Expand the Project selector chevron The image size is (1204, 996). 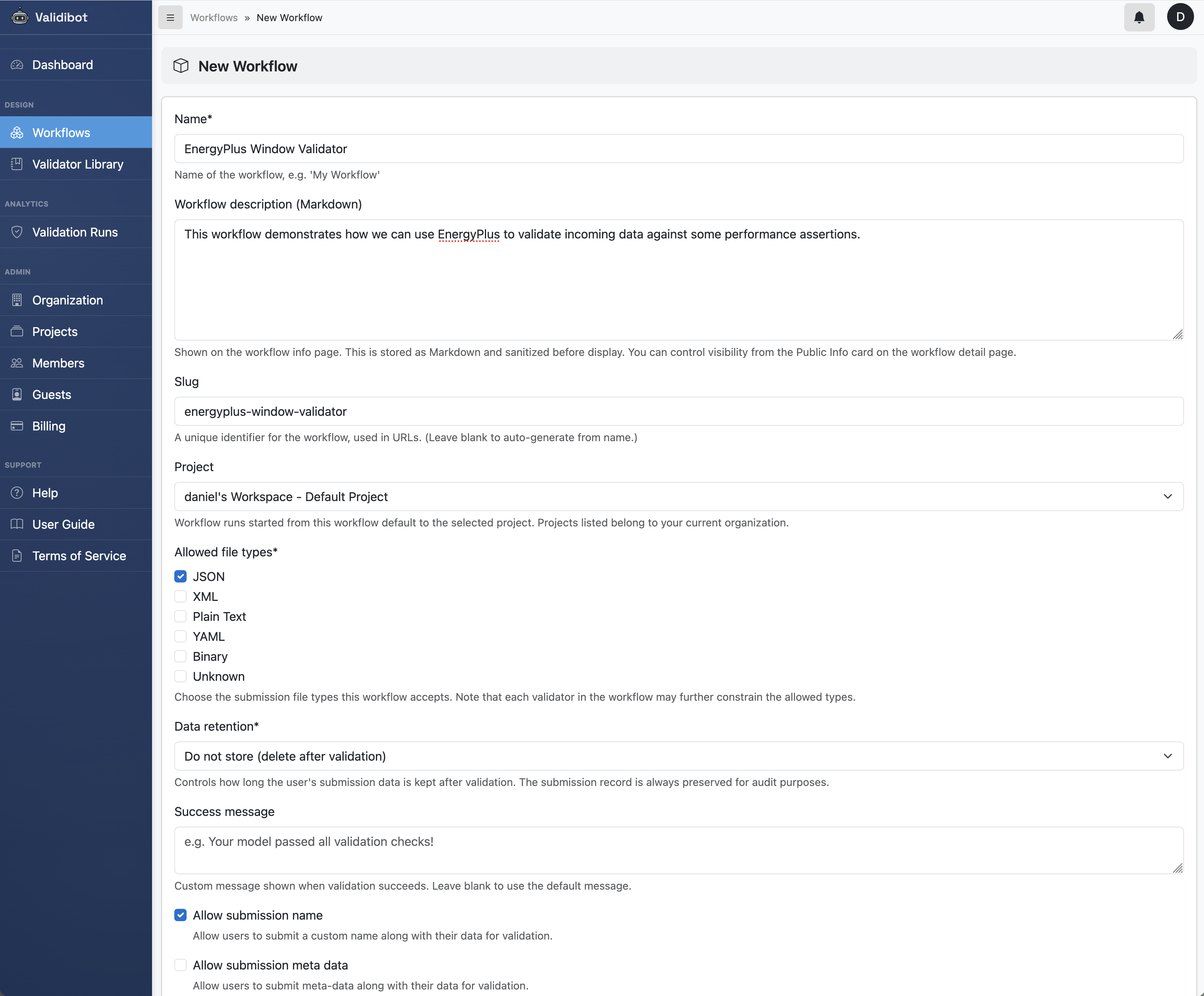[x=1168, y=496]
